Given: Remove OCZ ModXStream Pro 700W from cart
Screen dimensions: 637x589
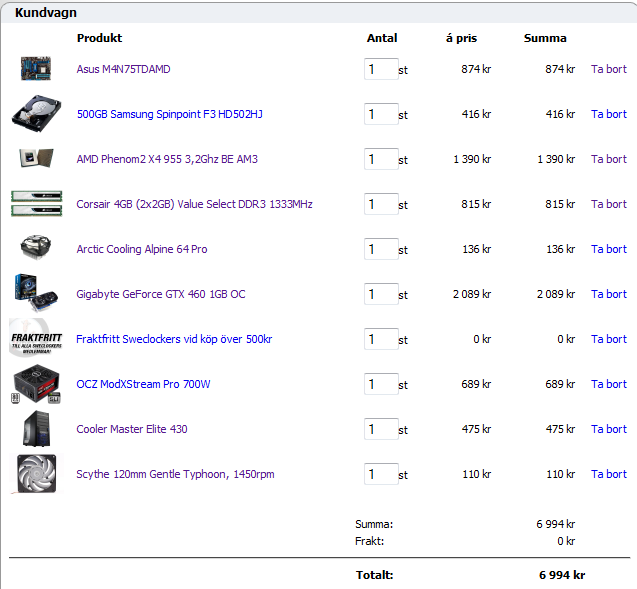Looking at the screenshot, I should [608, 384].
